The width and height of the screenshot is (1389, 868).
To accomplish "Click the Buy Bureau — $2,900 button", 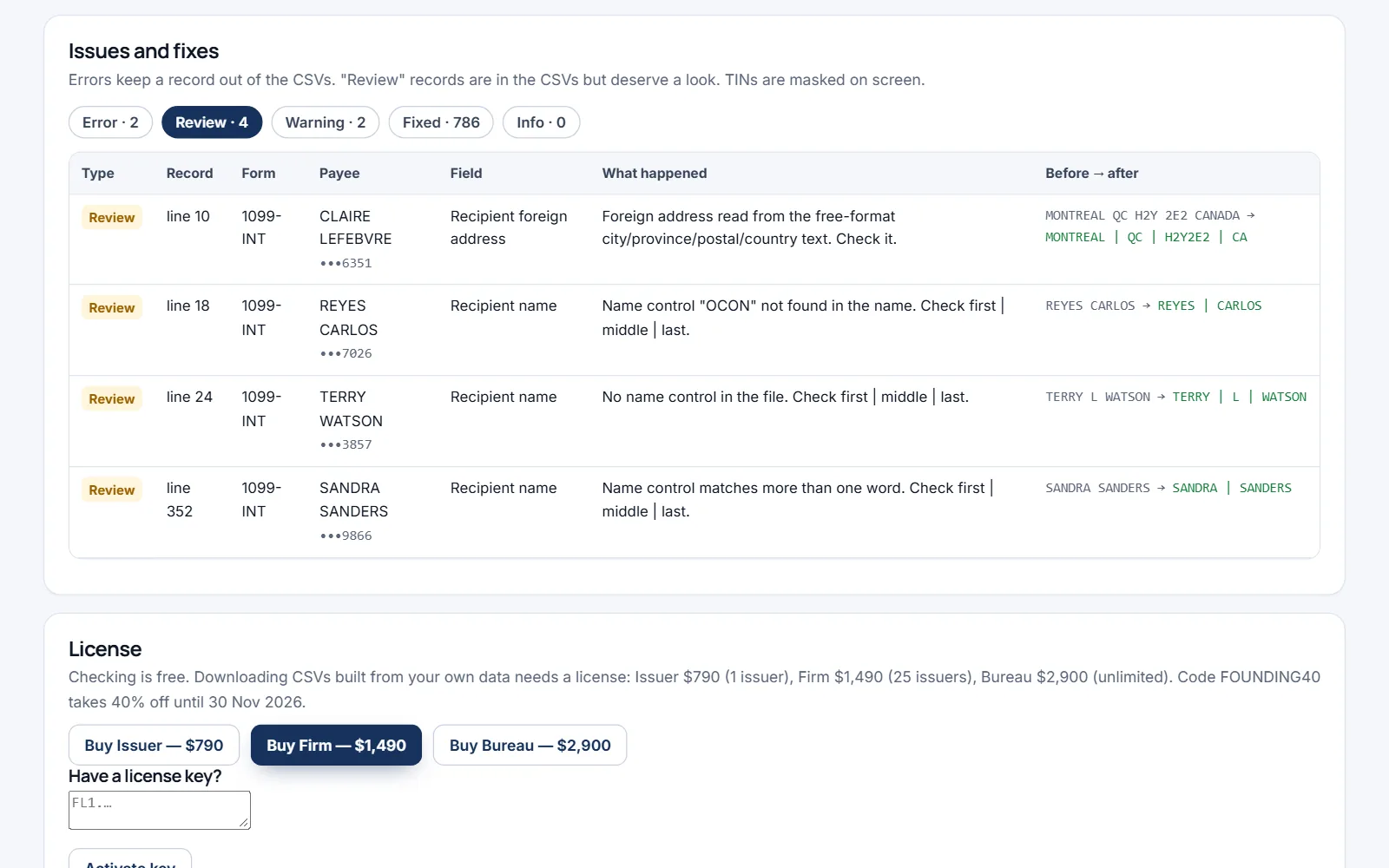I will (x=530, y=745).
